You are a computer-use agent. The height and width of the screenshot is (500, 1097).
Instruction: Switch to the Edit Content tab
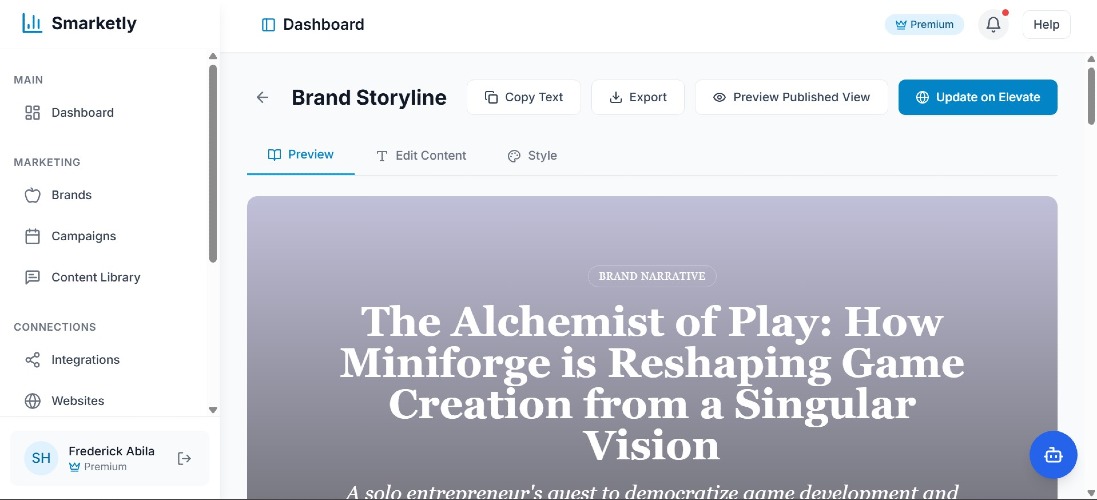(x=421, y=156)
